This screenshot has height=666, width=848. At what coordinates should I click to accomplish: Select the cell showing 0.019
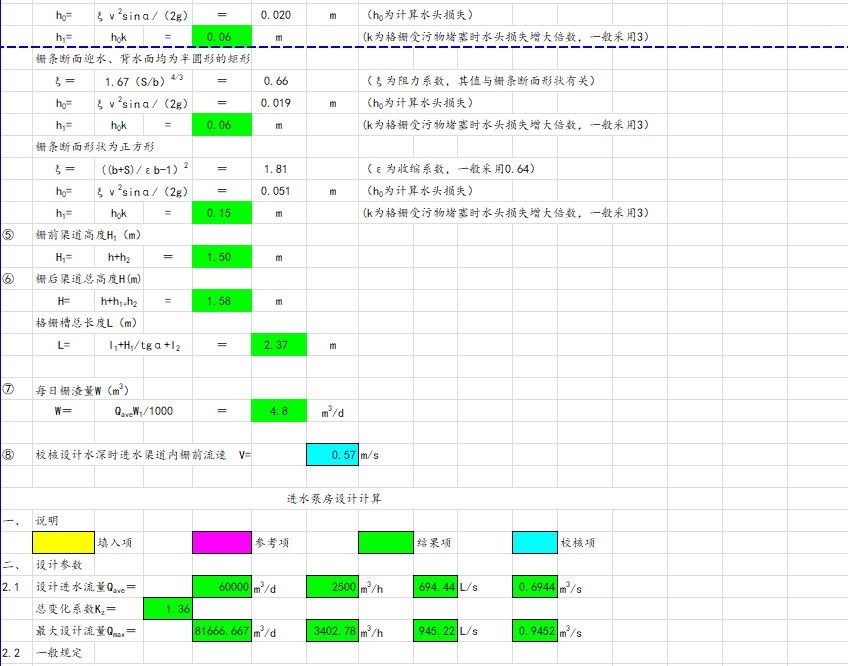pyautogui.click(x=279, y=103)
